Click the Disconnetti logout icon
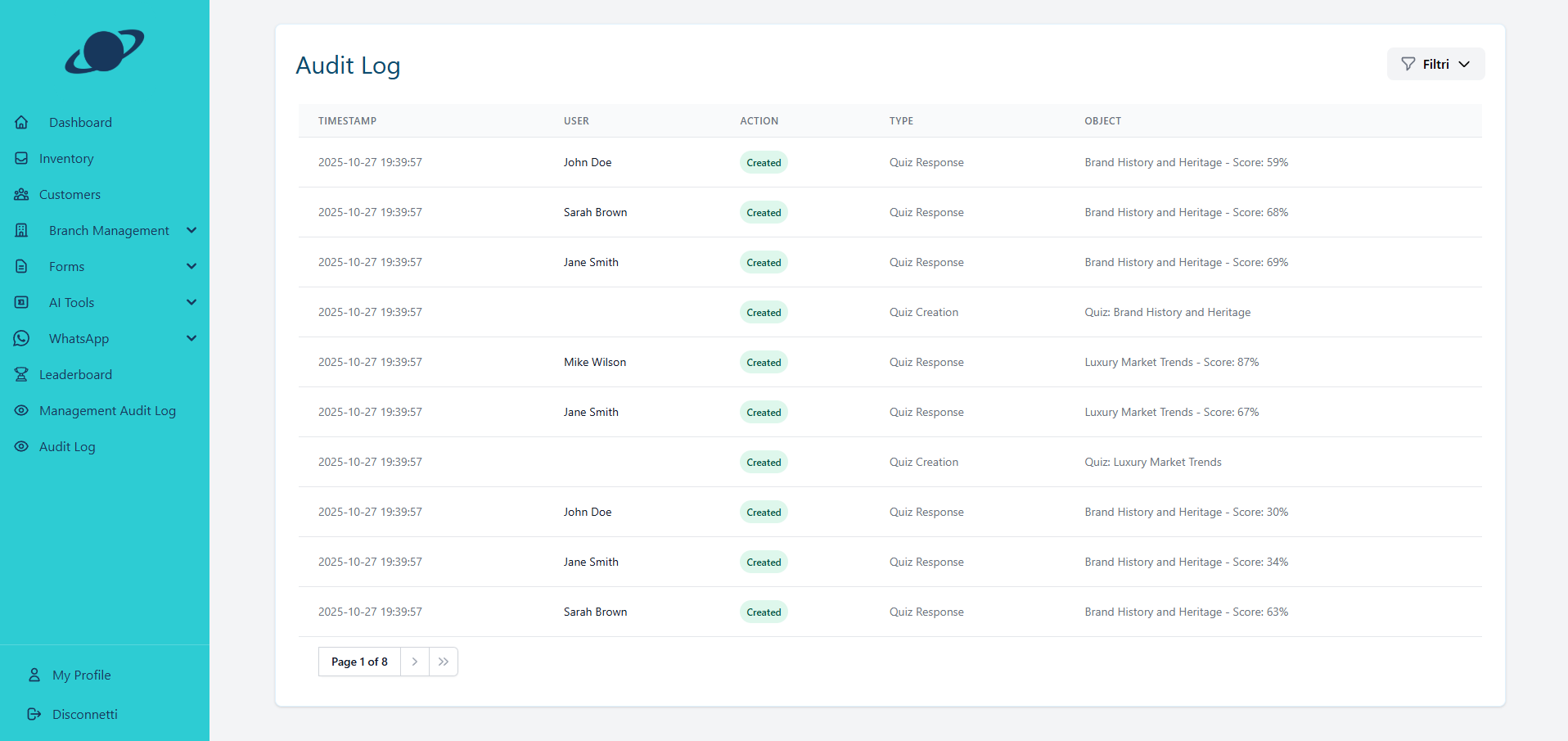 [x=34, y=714]
